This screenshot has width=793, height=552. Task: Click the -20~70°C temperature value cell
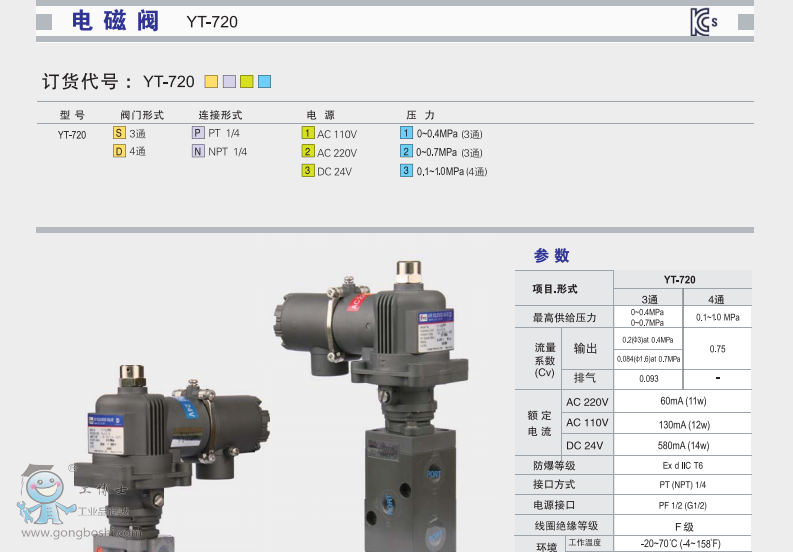683,544
